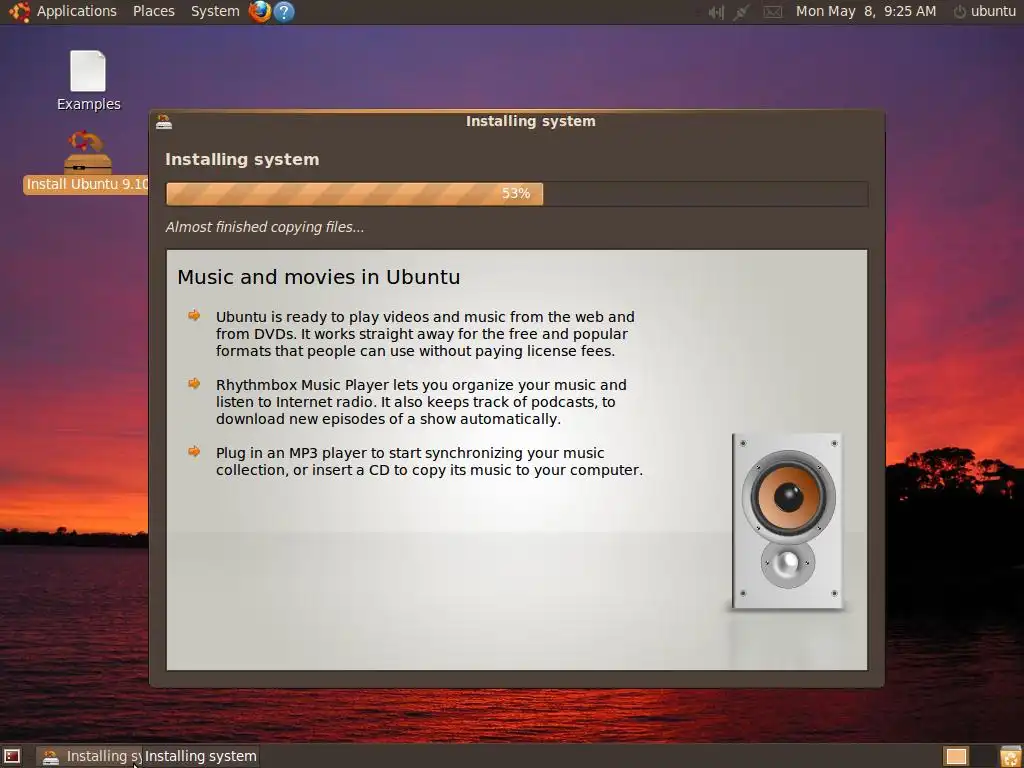Click the arrow bullet beside MP3 player paragraph

(194, 451)
